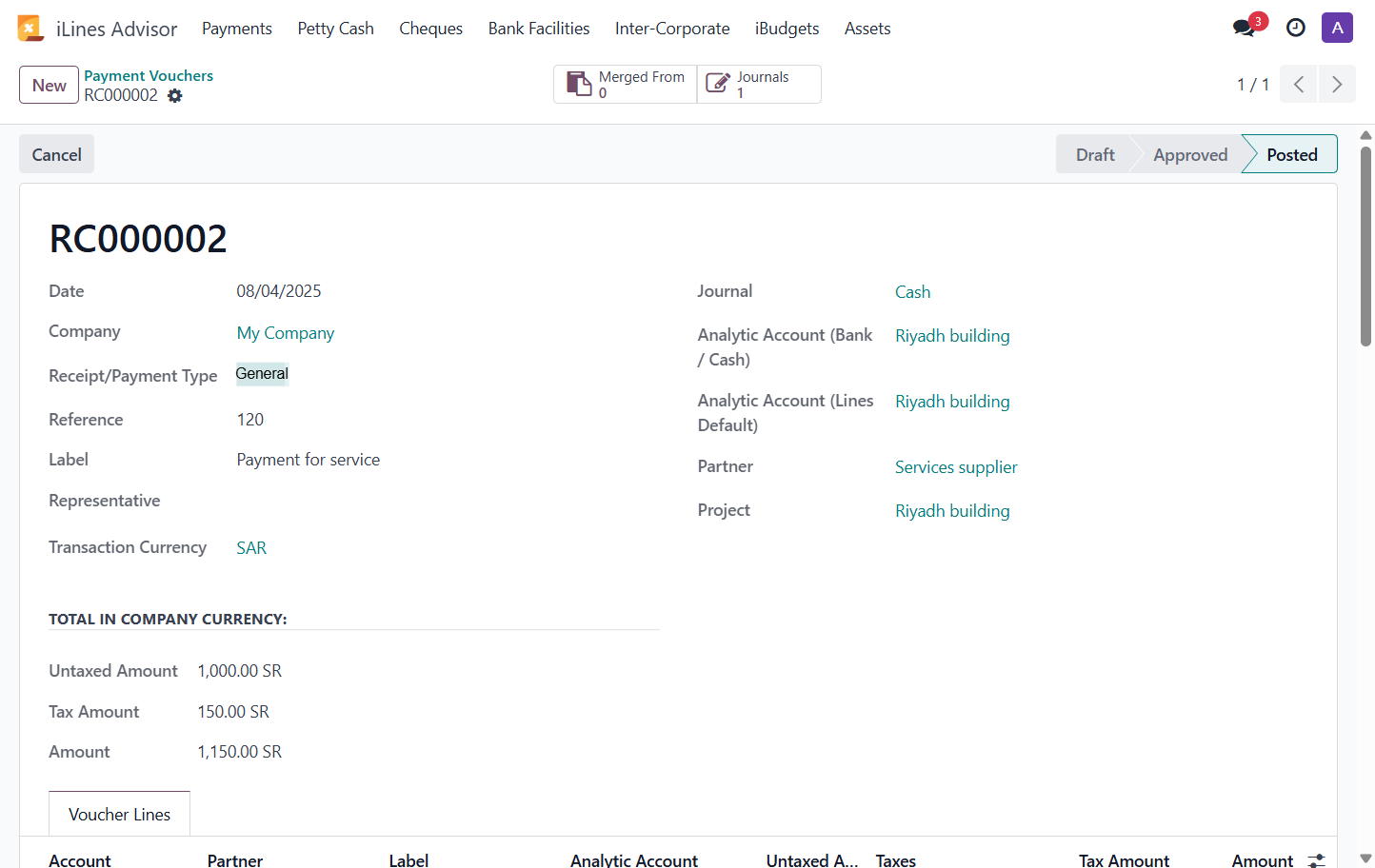Go to the previous record arrow
Viewport: 1375px width, 868px height.
pyautogui.click(x=1299, y=84)
